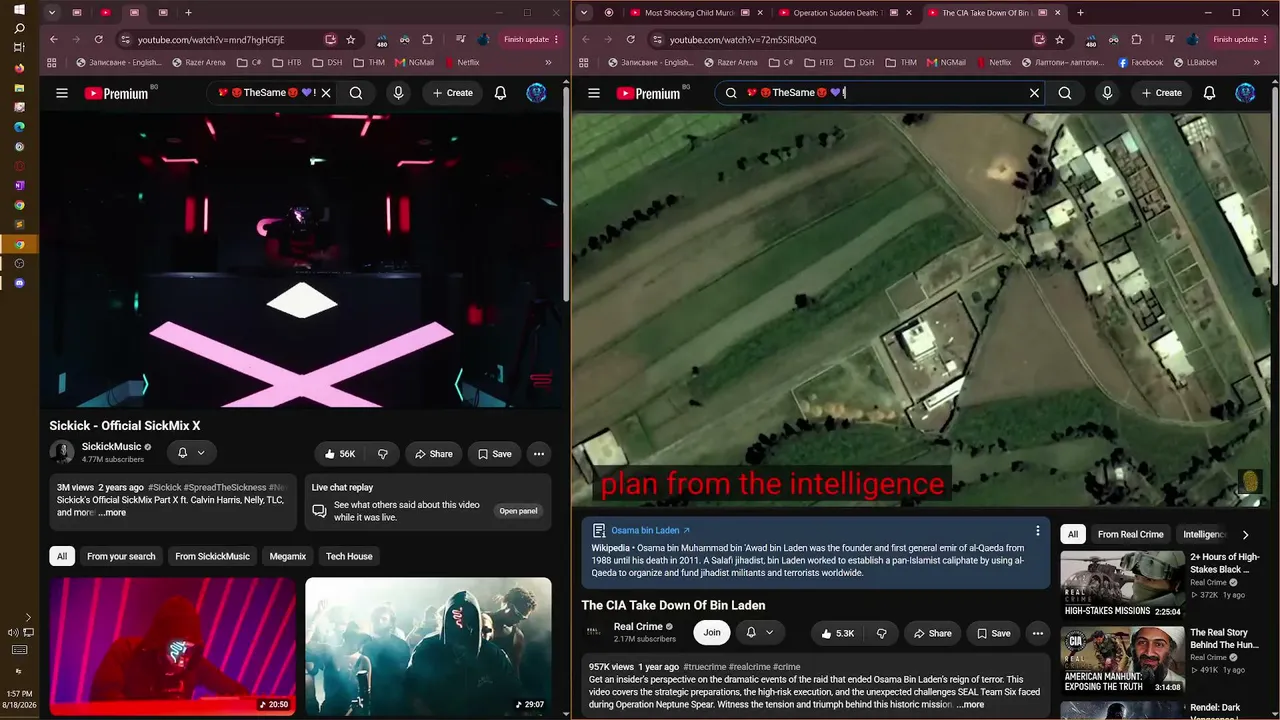Open Osama bin Laden Wikipedia link
The image size is (1280, 720).
tap(650, 530)
